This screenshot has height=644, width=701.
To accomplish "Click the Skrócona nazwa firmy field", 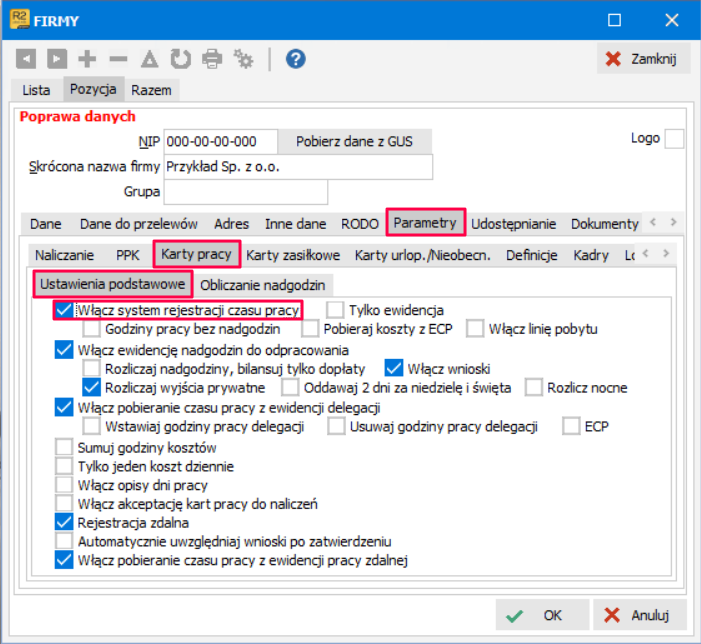I will 298,167.
